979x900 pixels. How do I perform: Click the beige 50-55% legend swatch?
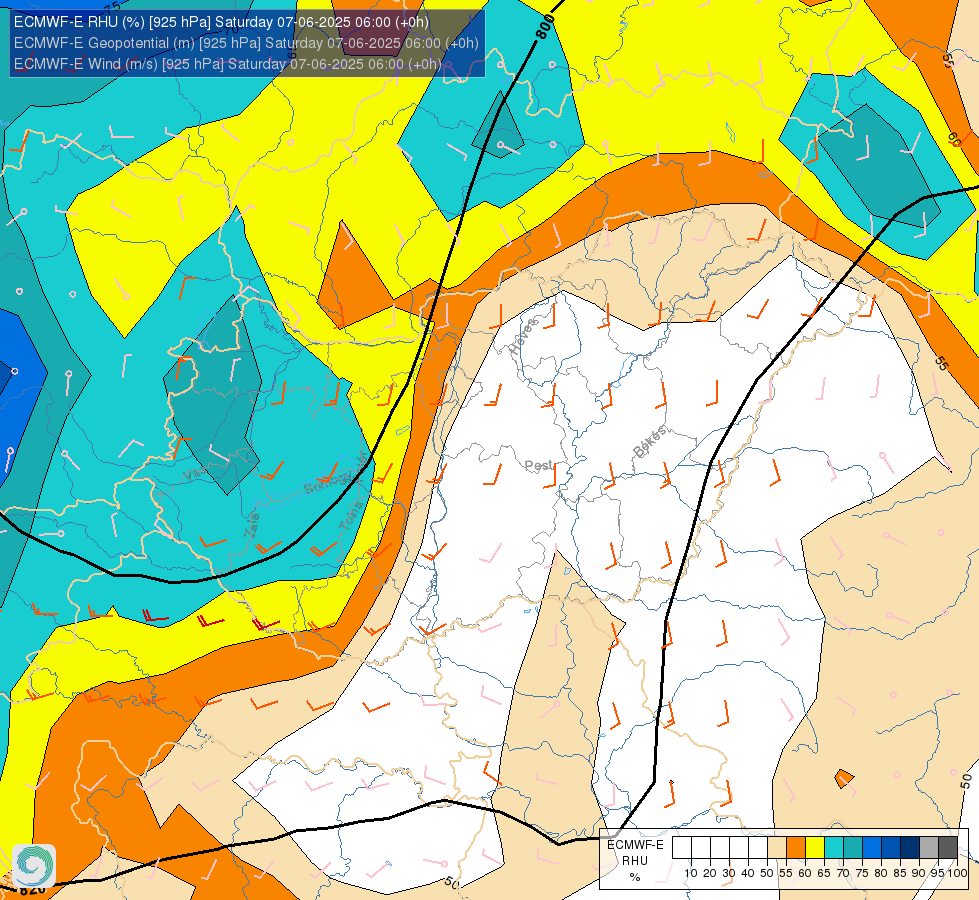pos(777,848)
